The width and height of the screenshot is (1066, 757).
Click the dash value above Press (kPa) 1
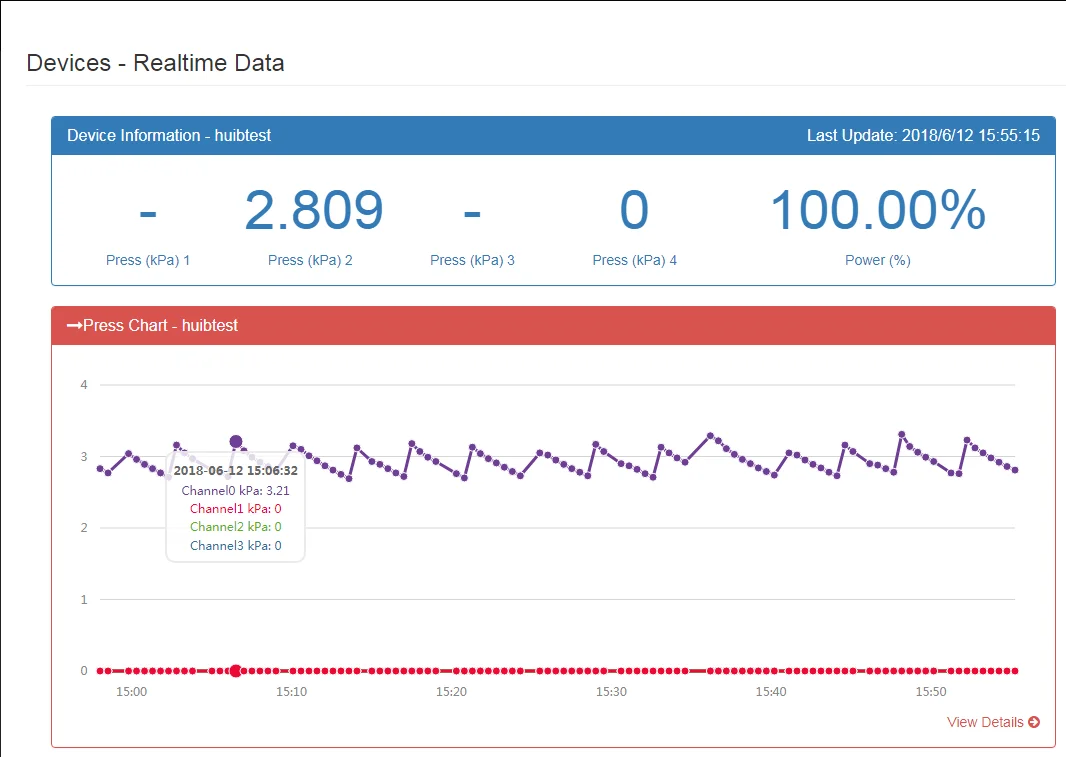[148, 212]
